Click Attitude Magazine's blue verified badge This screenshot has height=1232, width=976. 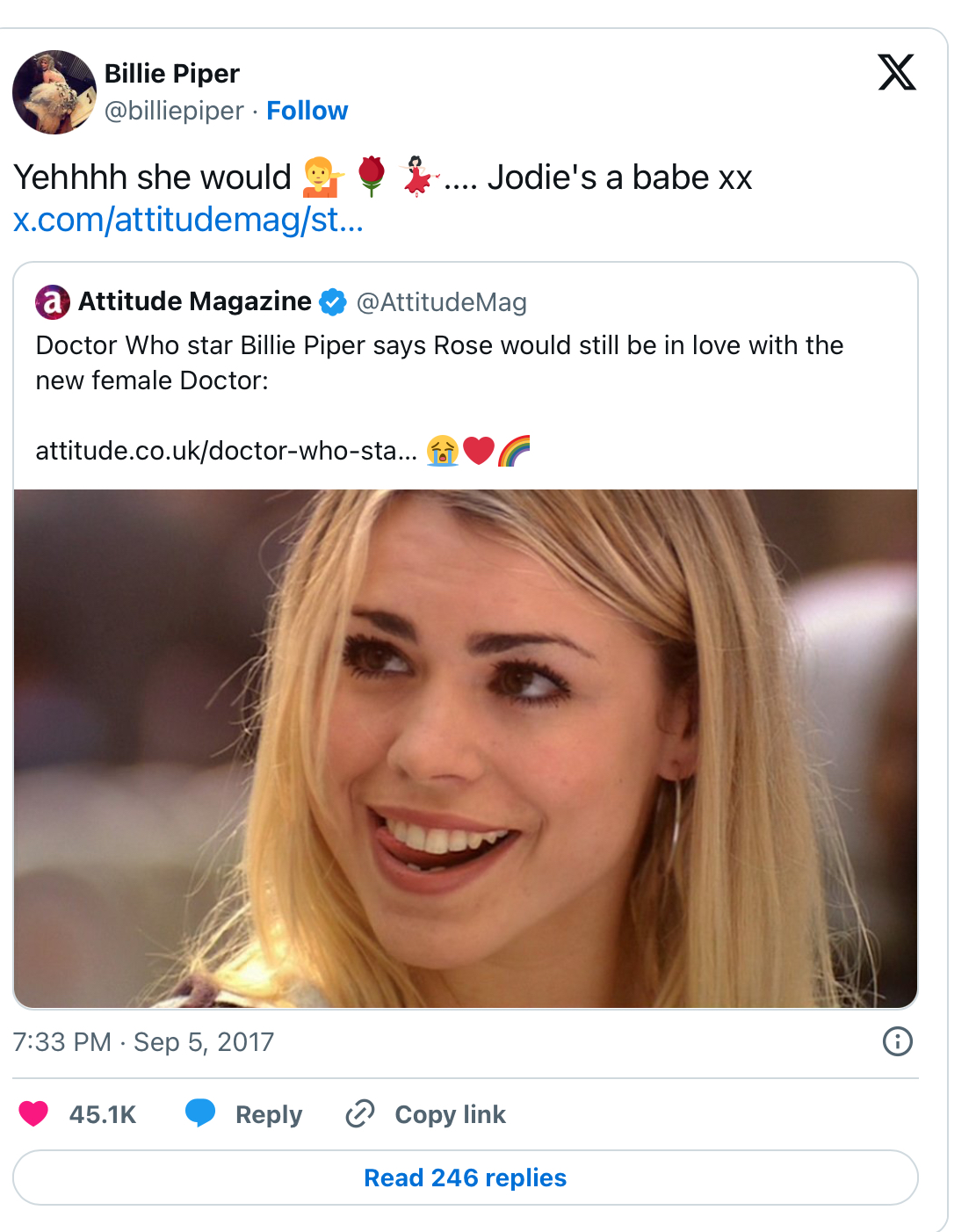pyautogui.click(x=333, y=302)
